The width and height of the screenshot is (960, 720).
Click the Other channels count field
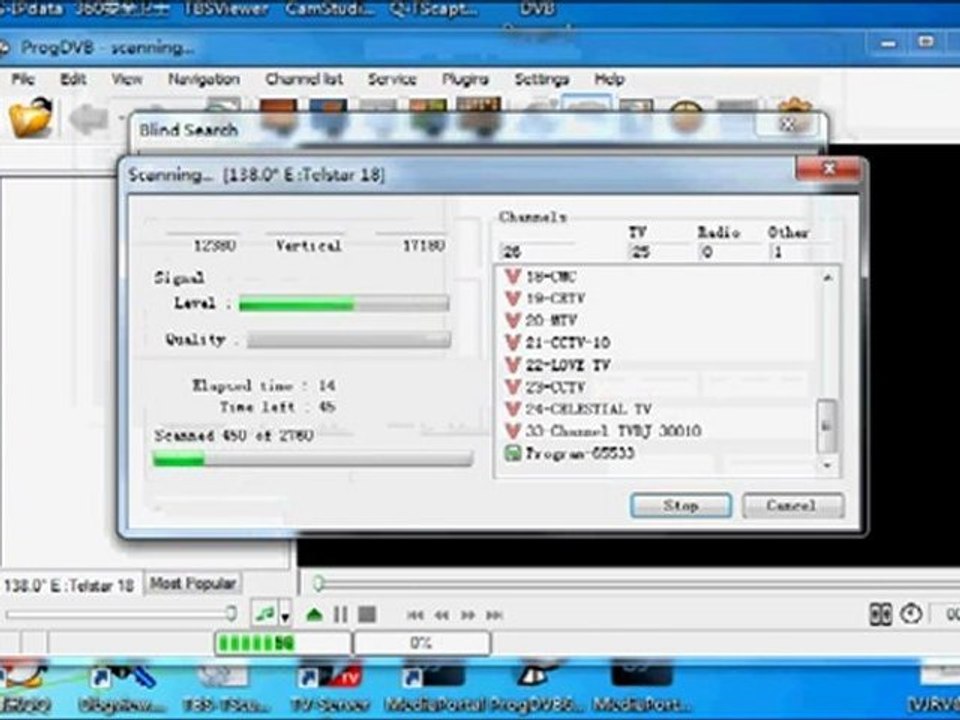(797, 252)
